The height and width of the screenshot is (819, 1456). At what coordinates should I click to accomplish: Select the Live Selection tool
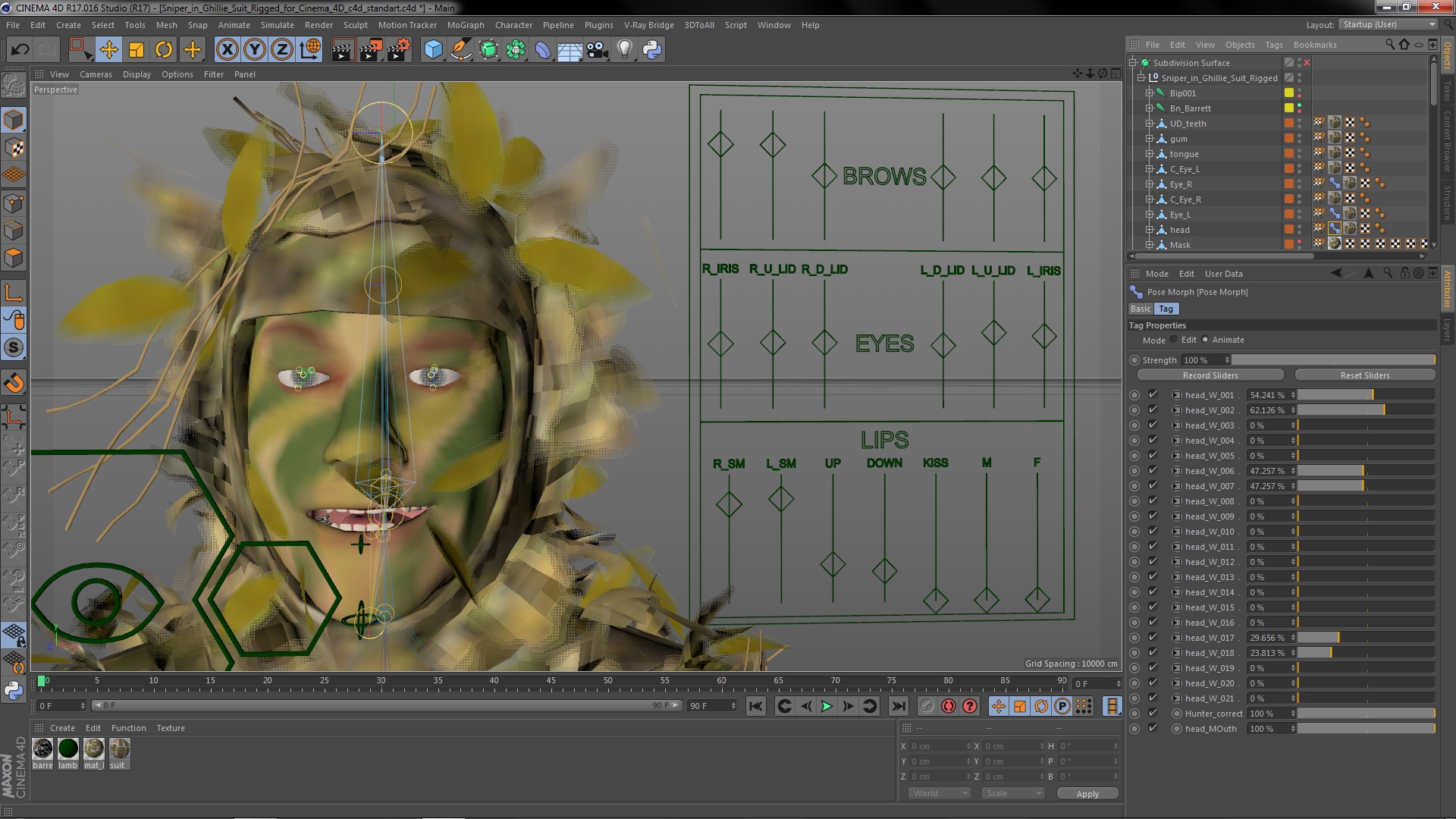[x=80, y=50]
